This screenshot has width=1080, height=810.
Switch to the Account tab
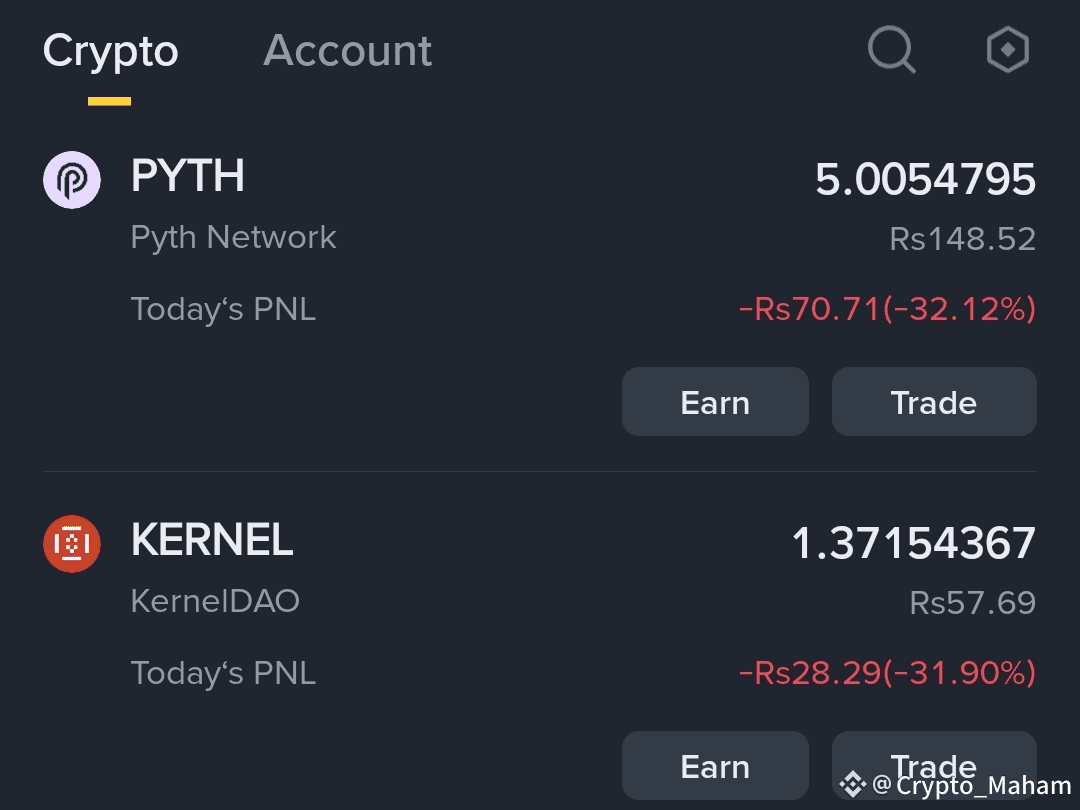pos(347,50)
